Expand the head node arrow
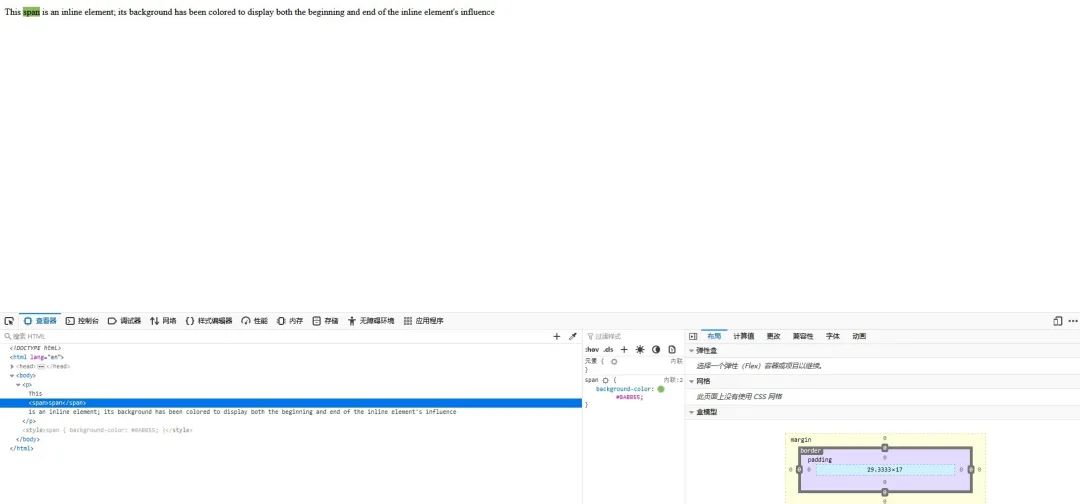 tap(12, 366)
